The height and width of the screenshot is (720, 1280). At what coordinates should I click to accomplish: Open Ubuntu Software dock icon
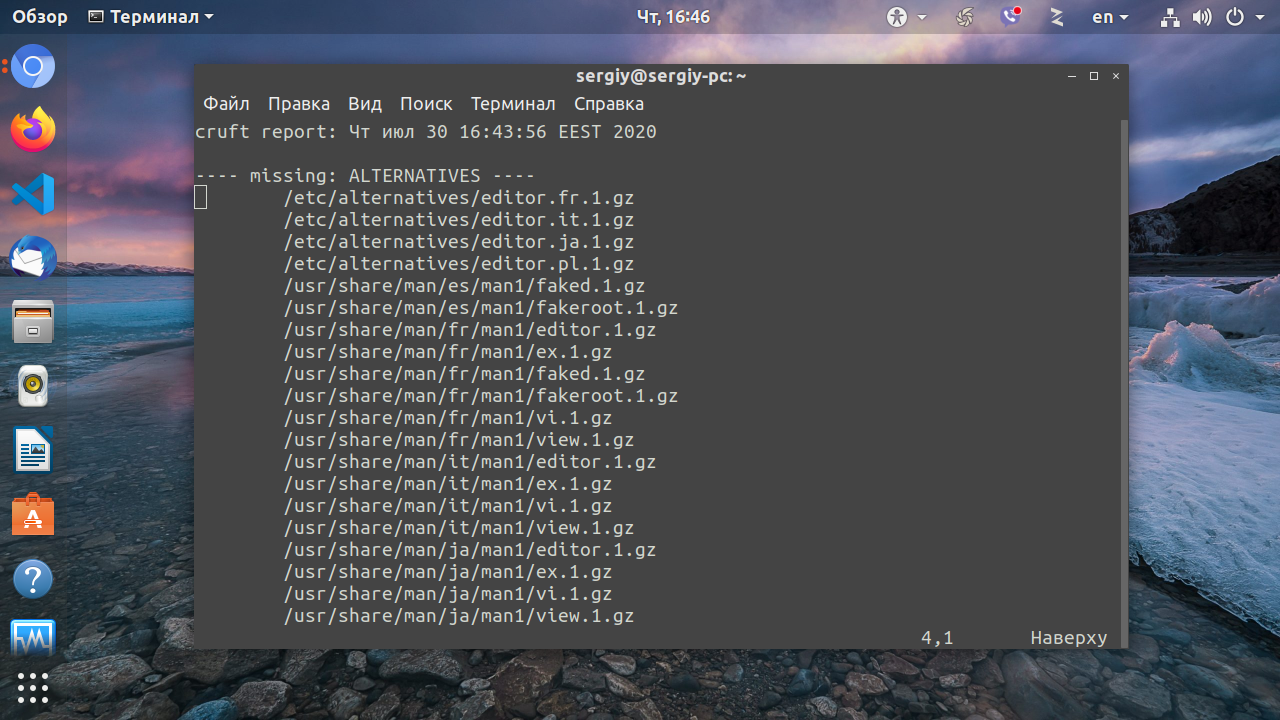click(x=33, y=515)
